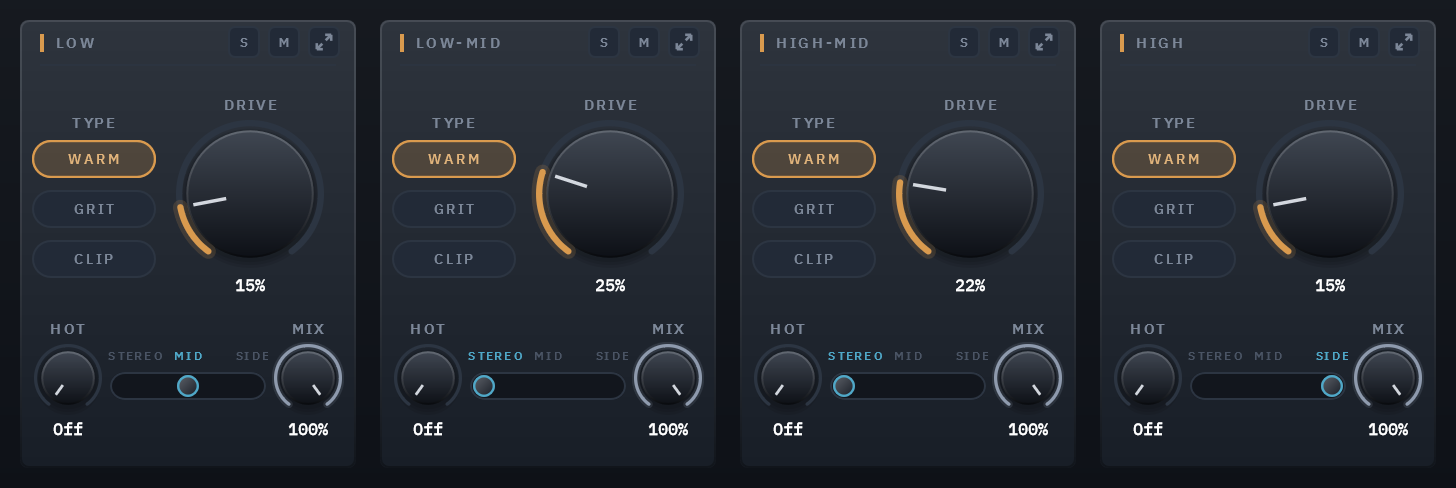Click the HIGH-MID band DRIVE knob
Viewport: 1456px width, 488px height.
[x=970, y=194]
